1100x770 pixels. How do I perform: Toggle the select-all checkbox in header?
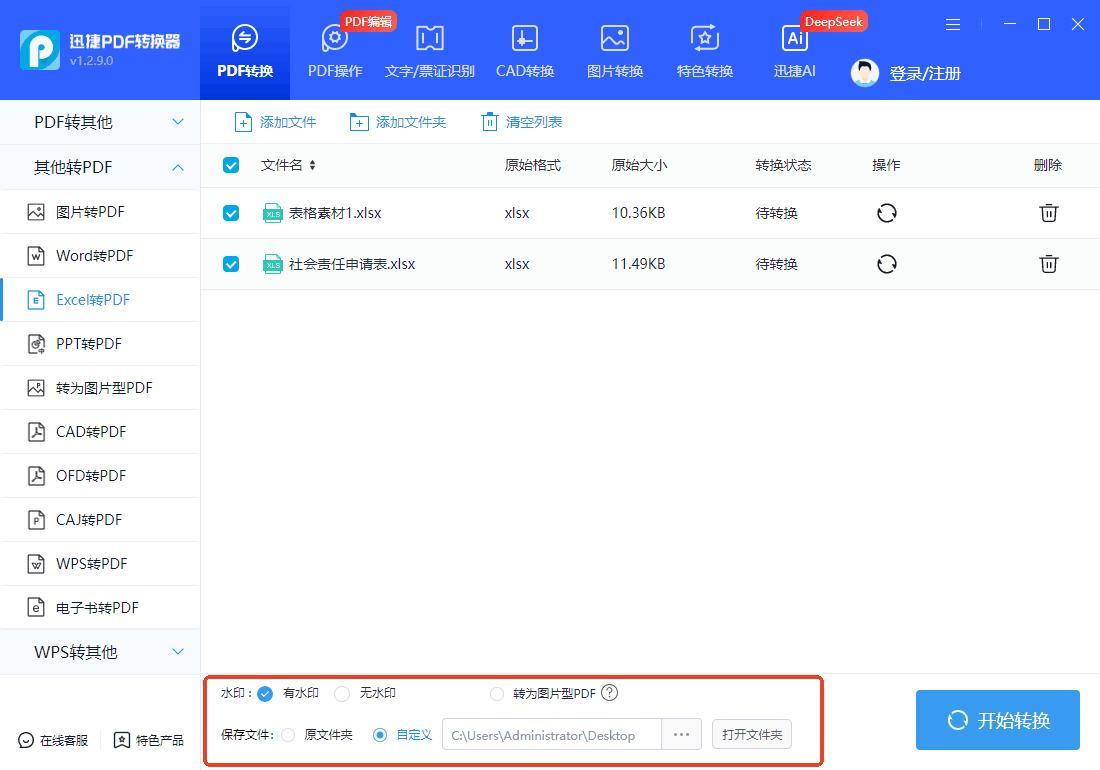click(231, 165)
